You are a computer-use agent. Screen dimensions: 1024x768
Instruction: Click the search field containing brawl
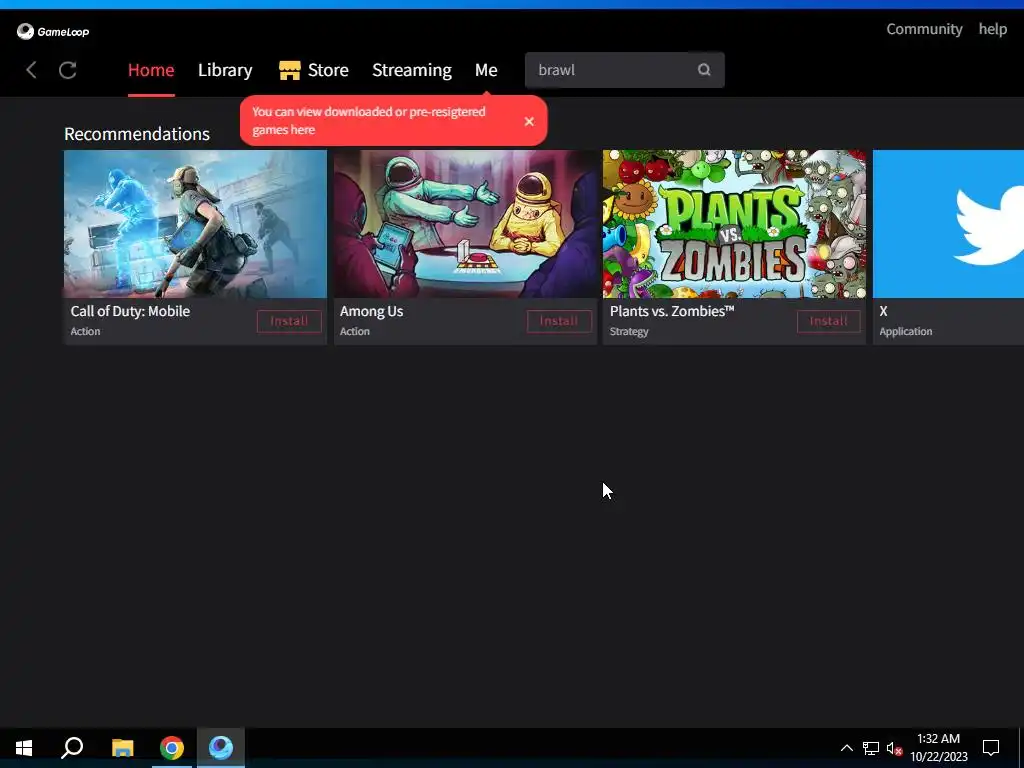coord(624,70)
